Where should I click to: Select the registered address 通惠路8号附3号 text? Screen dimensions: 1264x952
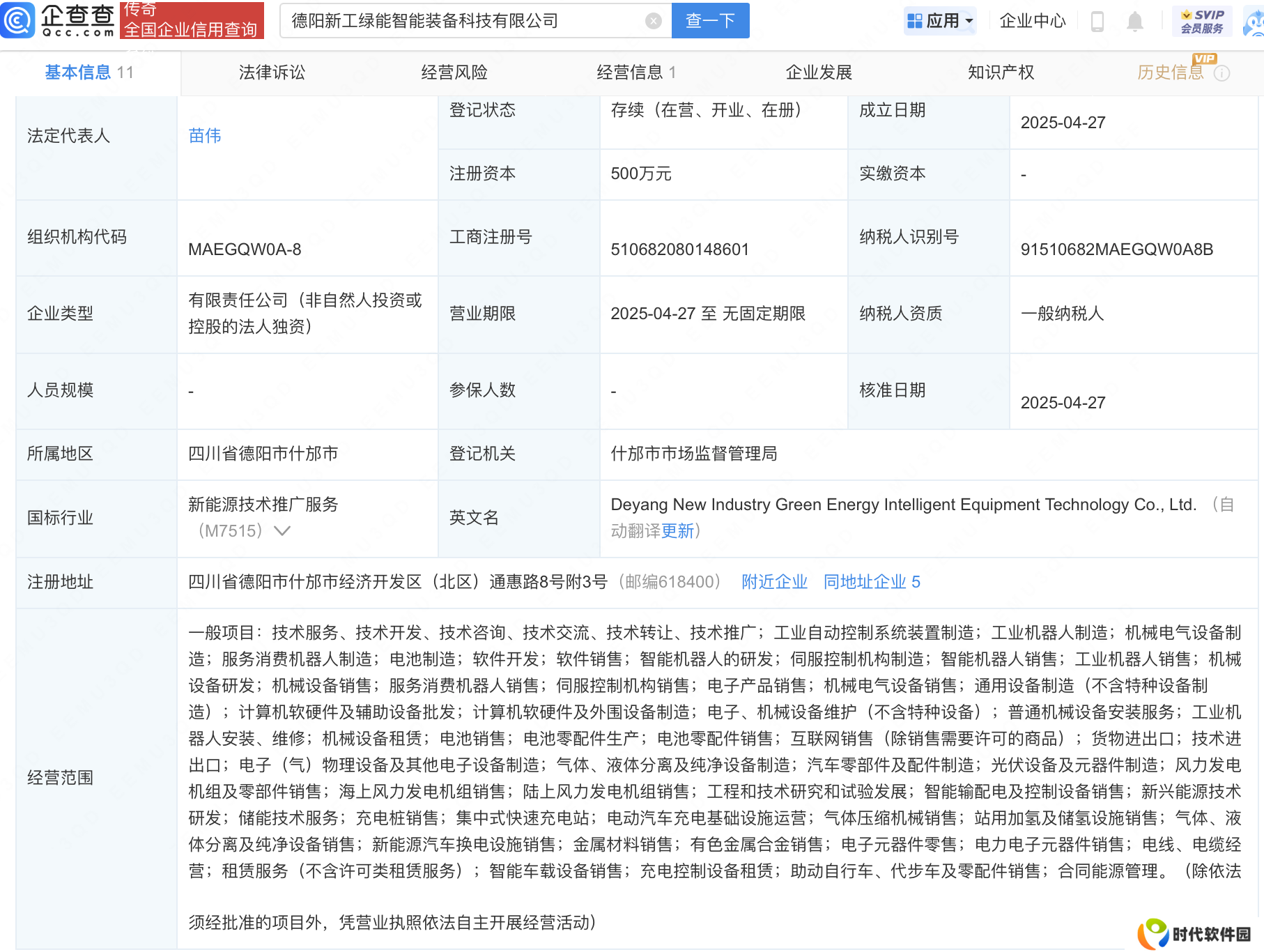click(398, 582)
